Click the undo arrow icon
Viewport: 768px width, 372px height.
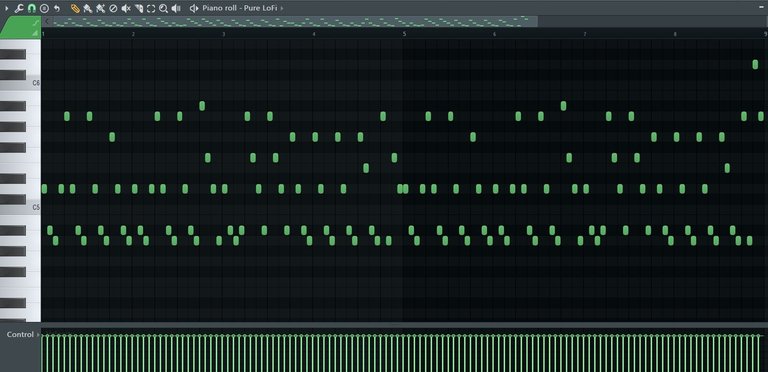pyautogui.click(x=57, y=8)
